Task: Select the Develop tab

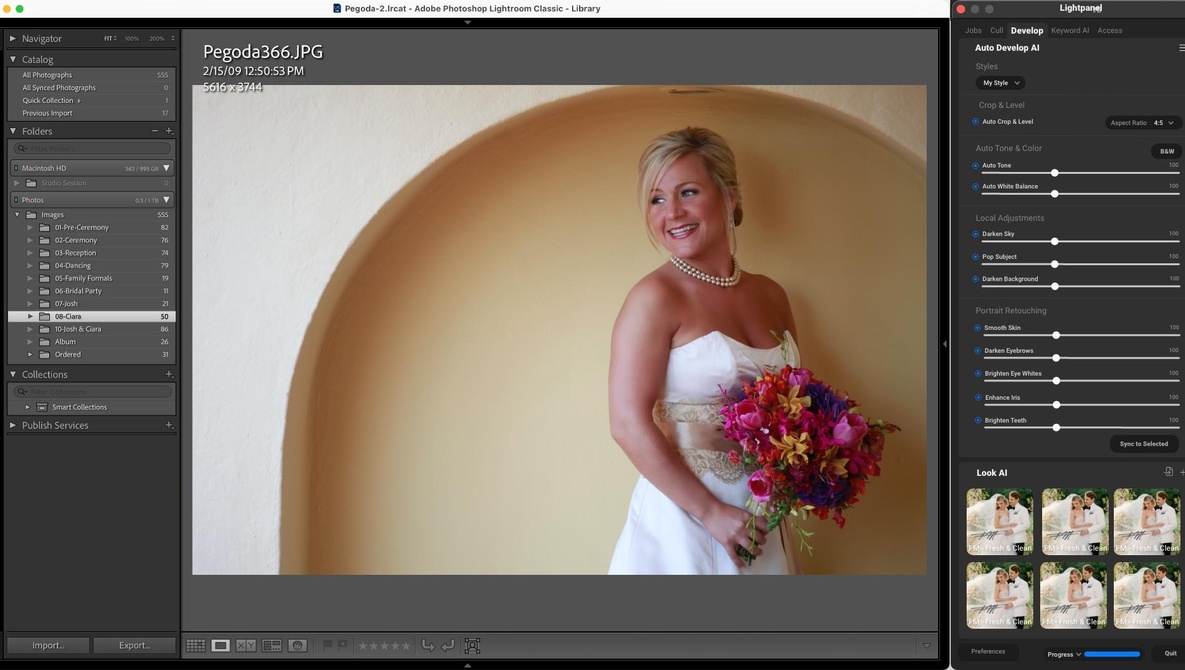Action: (x=1027, y=30)
